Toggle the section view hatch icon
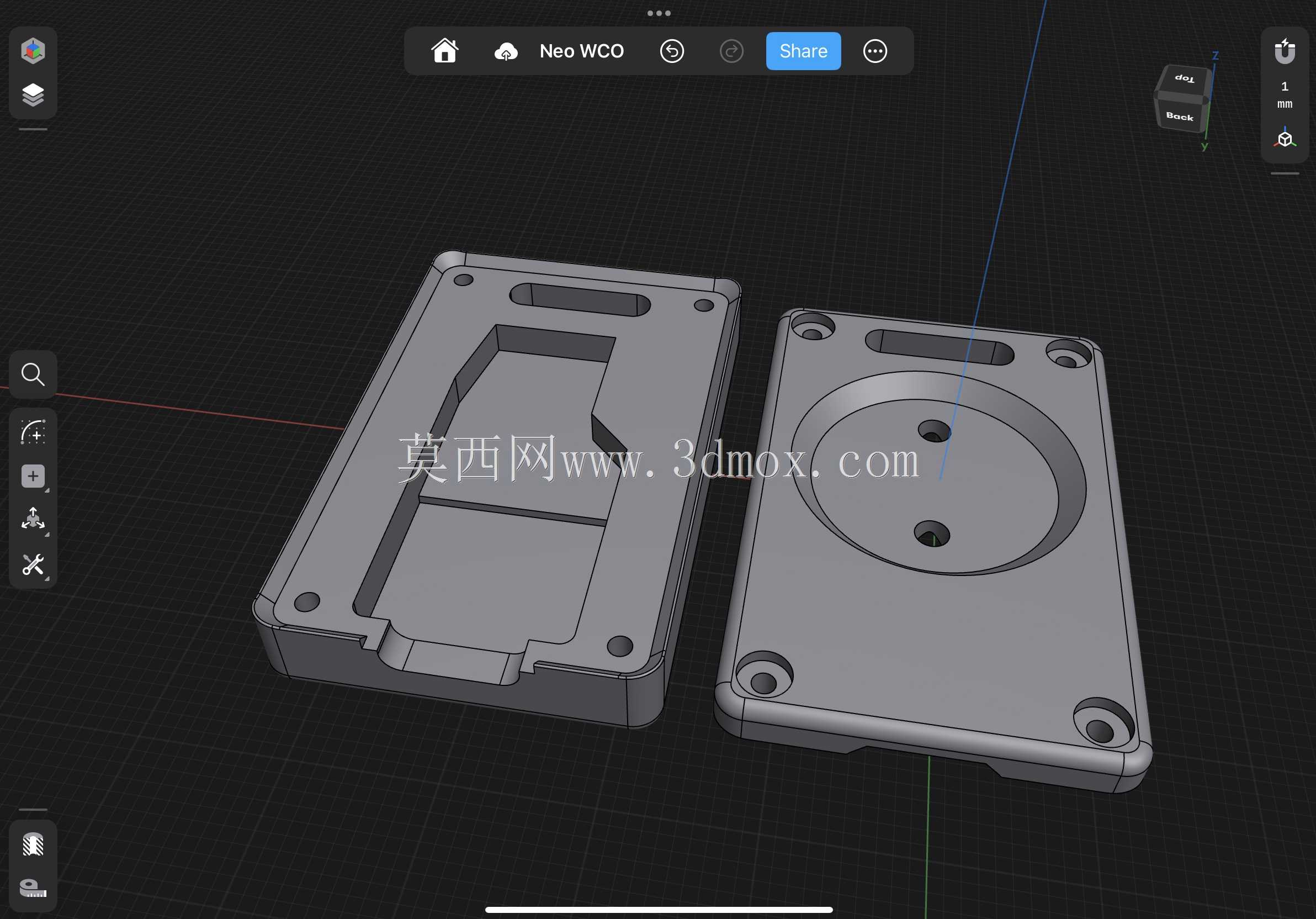 (x=33, y=844)
